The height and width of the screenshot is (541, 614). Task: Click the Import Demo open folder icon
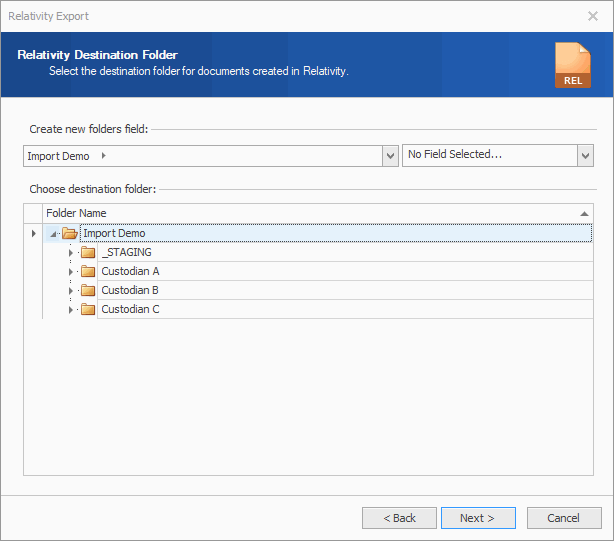(x=70, y=233)
